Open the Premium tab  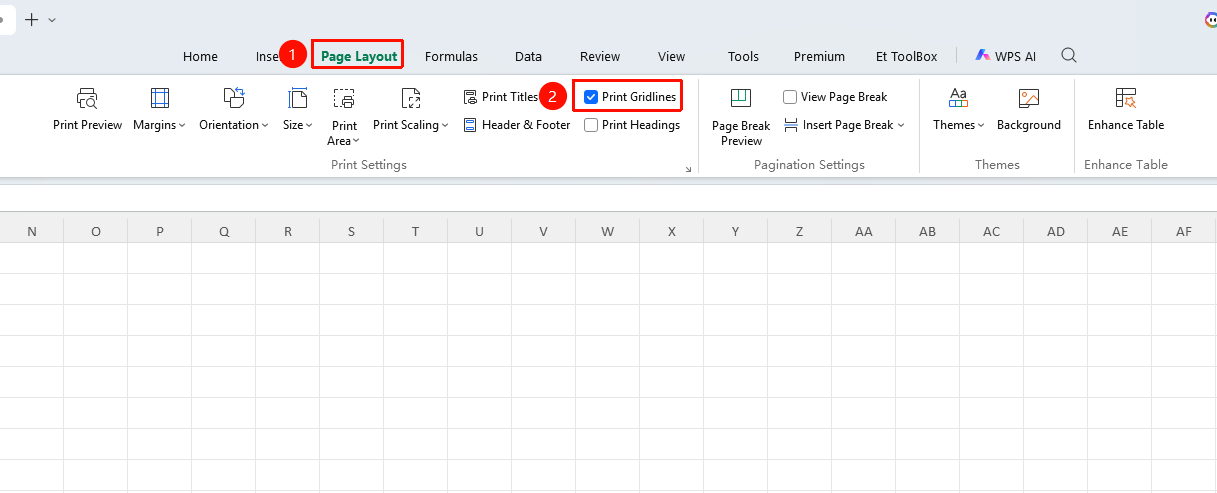[x=819, y=56]
